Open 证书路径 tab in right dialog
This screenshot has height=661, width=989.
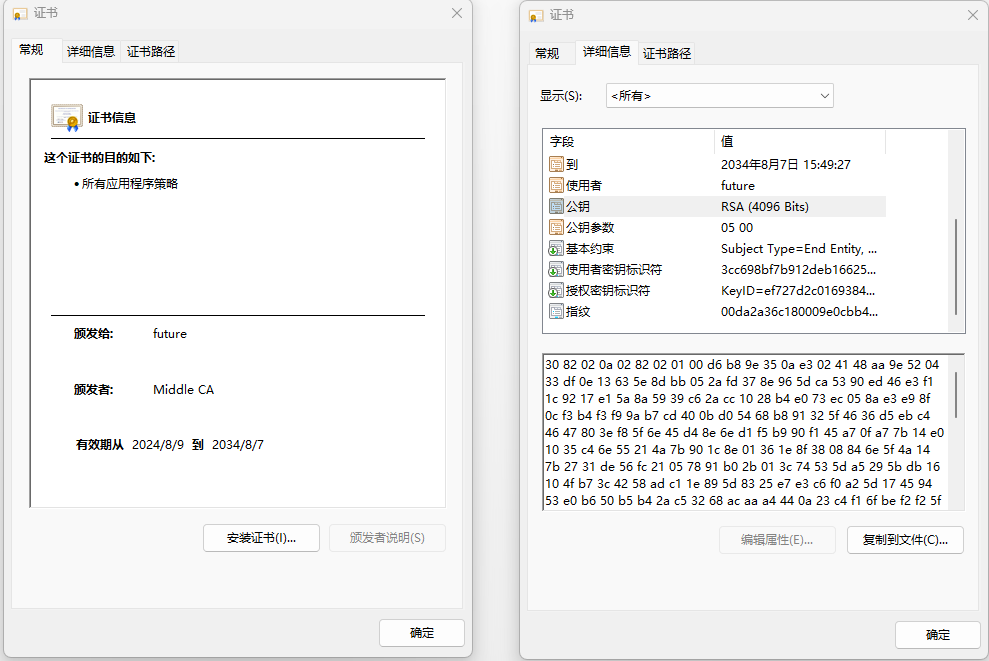667,53
